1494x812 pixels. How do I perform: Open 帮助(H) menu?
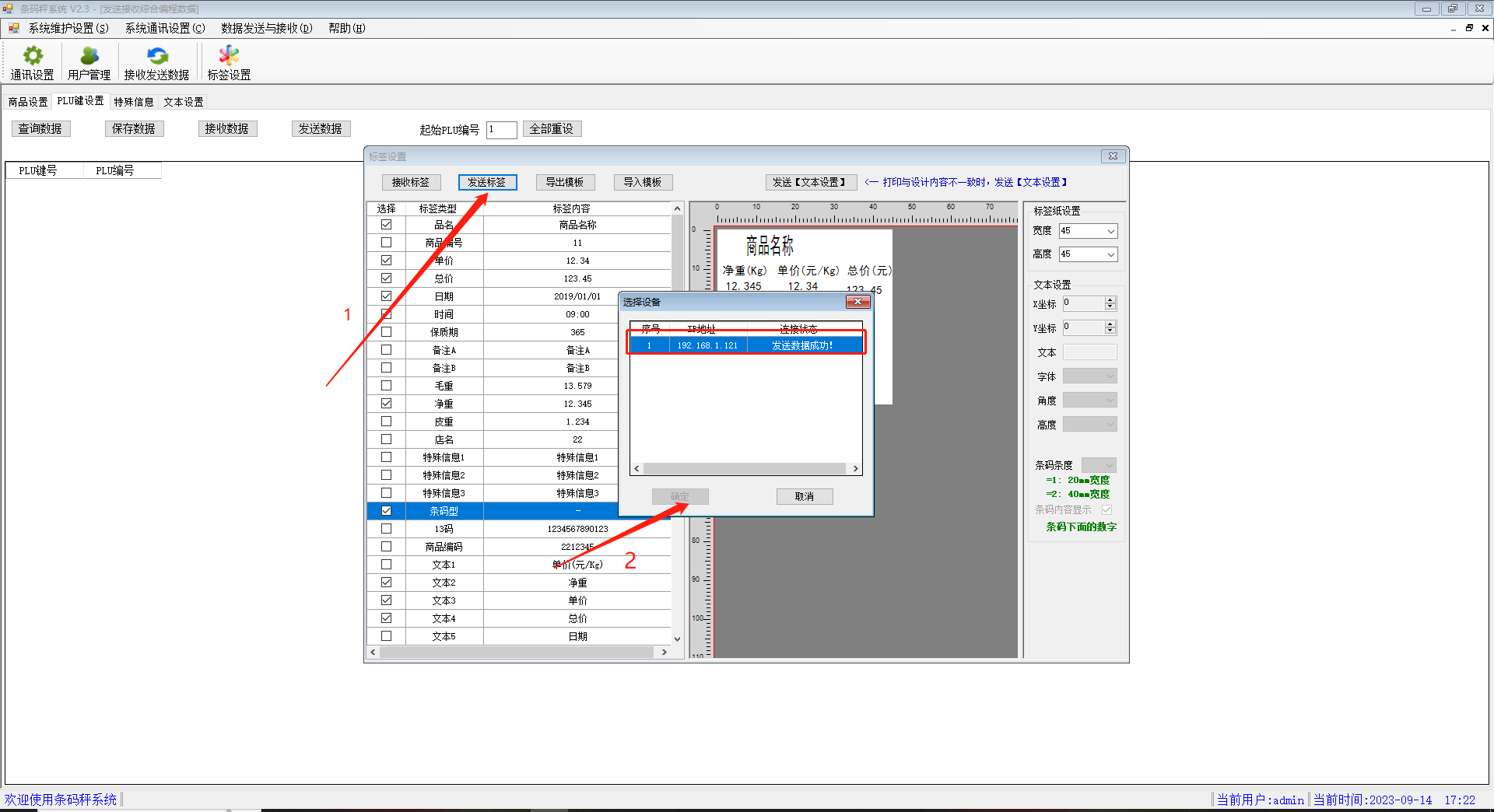coord(346,28)
